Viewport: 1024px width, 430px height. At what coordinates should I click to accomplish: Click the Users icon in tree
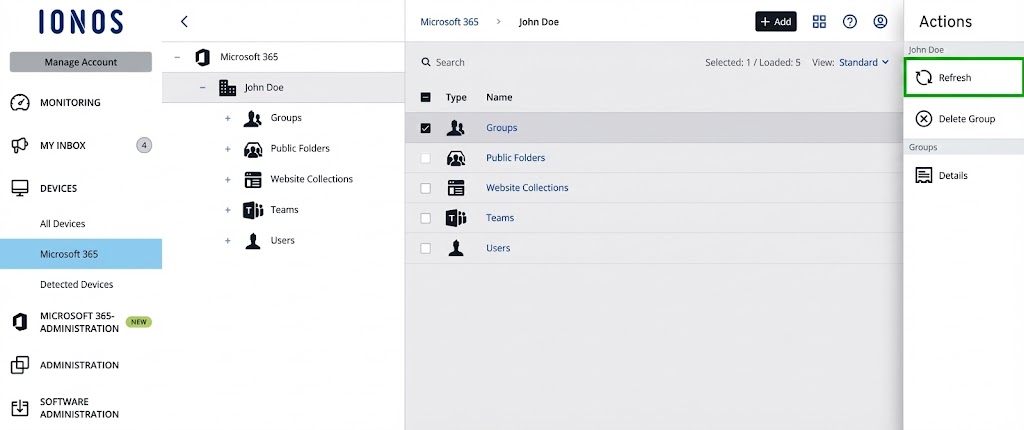(x=253, y=240)
